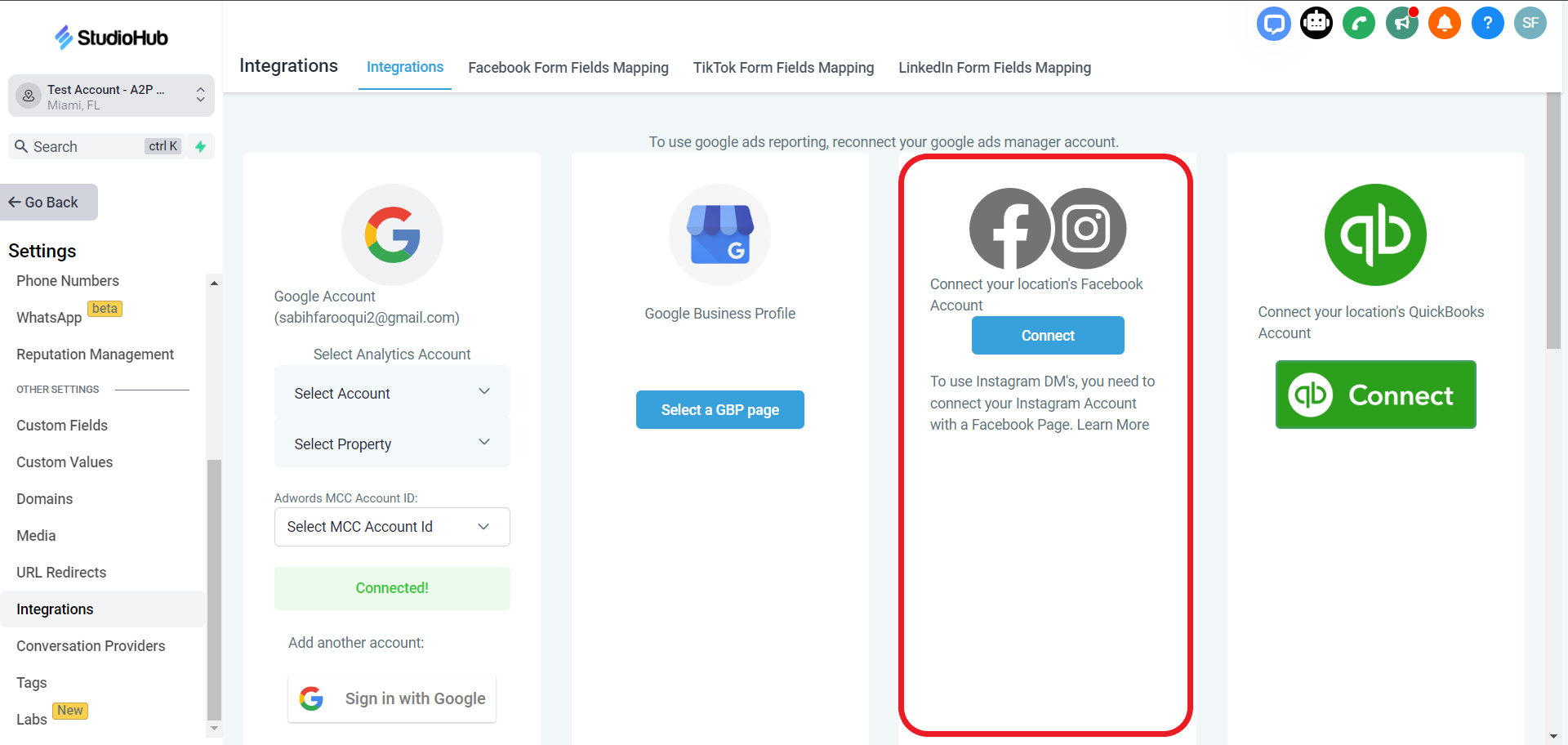Viewport: 1568px width, 745px height.
Task: Click the green Connected! status button
Action: click(x=392, y=588)
